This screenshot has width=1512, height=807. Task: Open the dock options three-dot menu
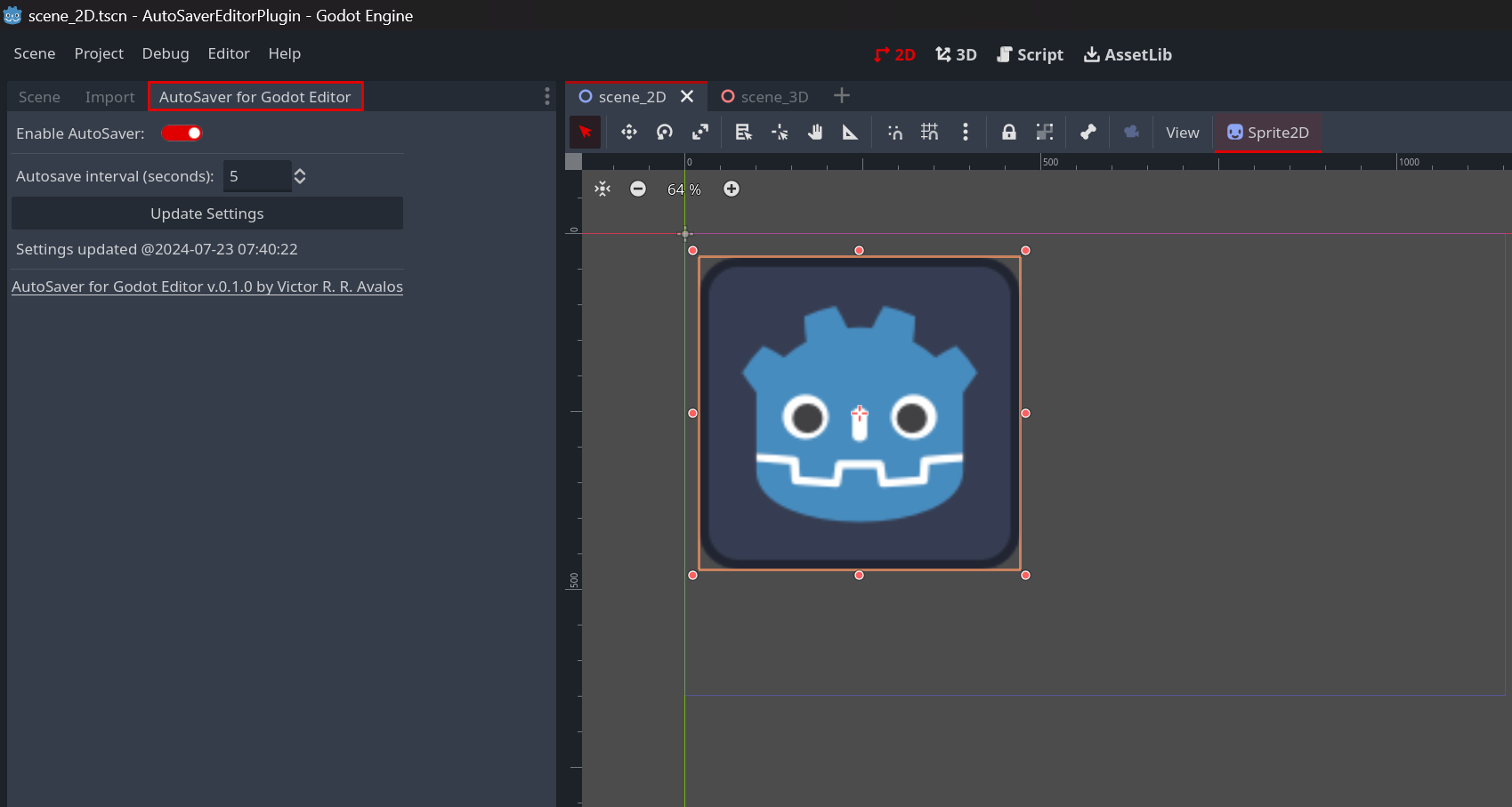(546, 97)
